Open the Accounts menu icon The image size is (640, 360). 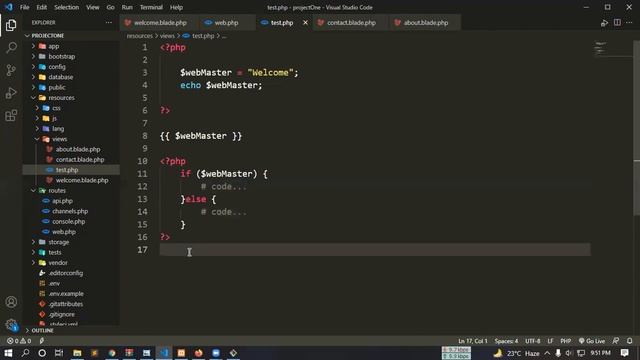point(11,302)
